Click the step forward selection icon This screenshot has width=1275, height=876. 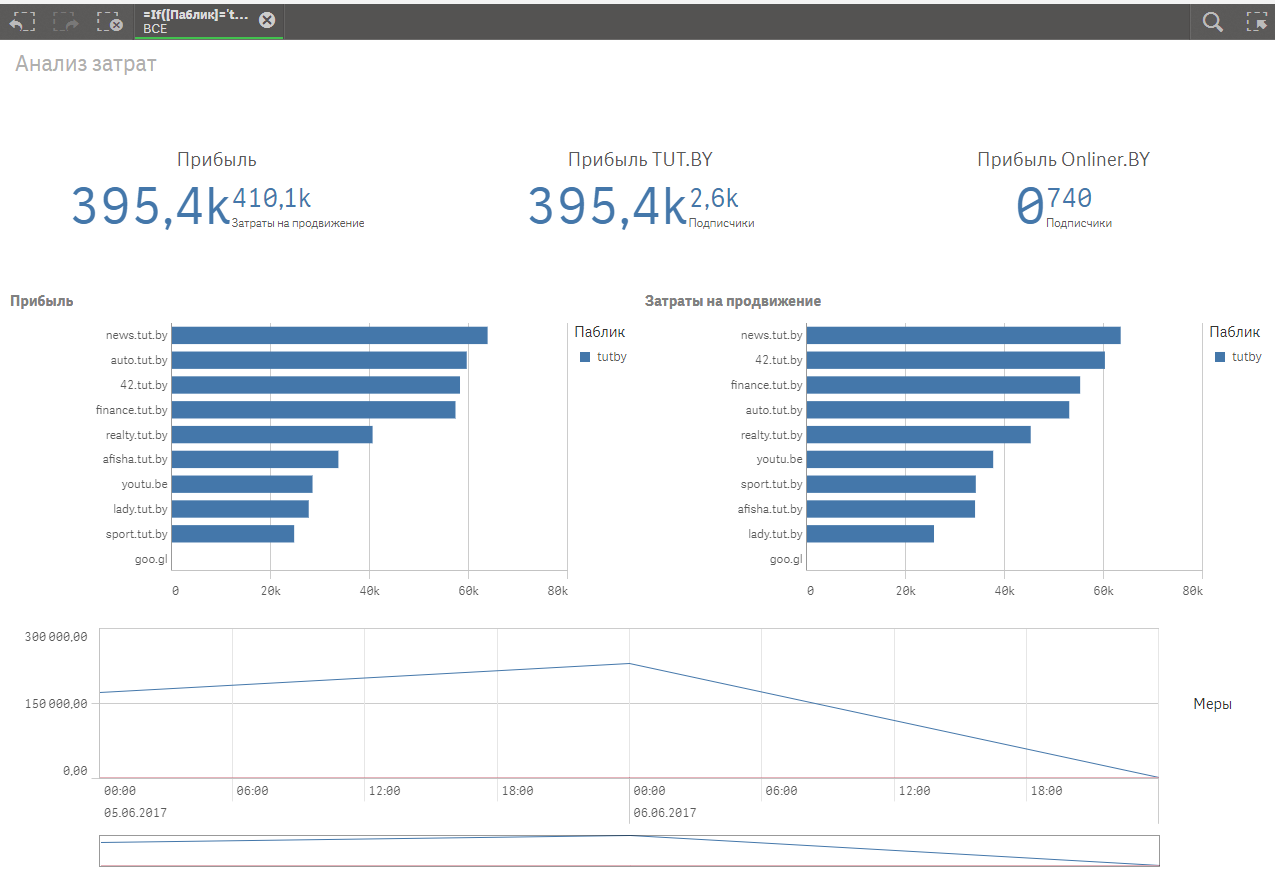tap(66, 21)
